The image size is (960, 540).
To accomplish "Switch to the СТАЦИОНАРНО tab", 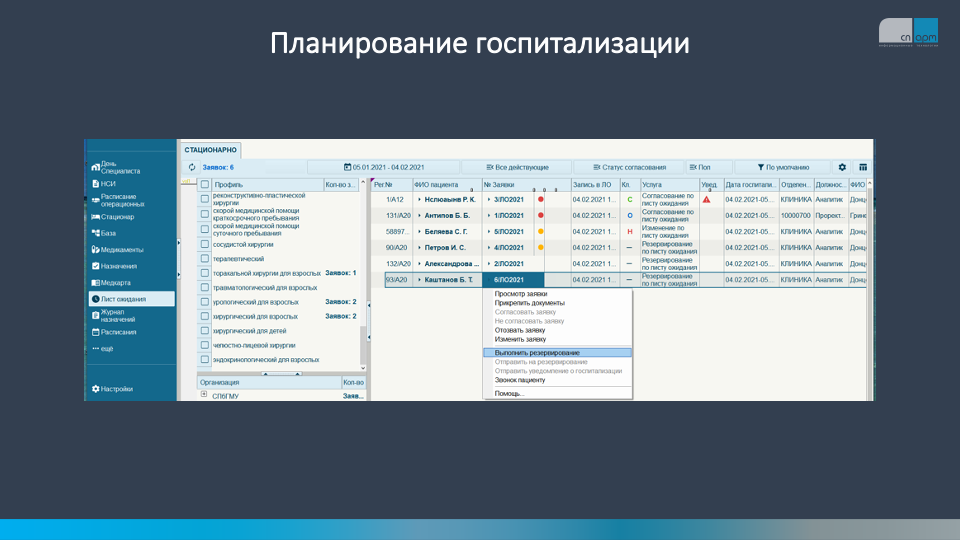I will tap(211, 150).
